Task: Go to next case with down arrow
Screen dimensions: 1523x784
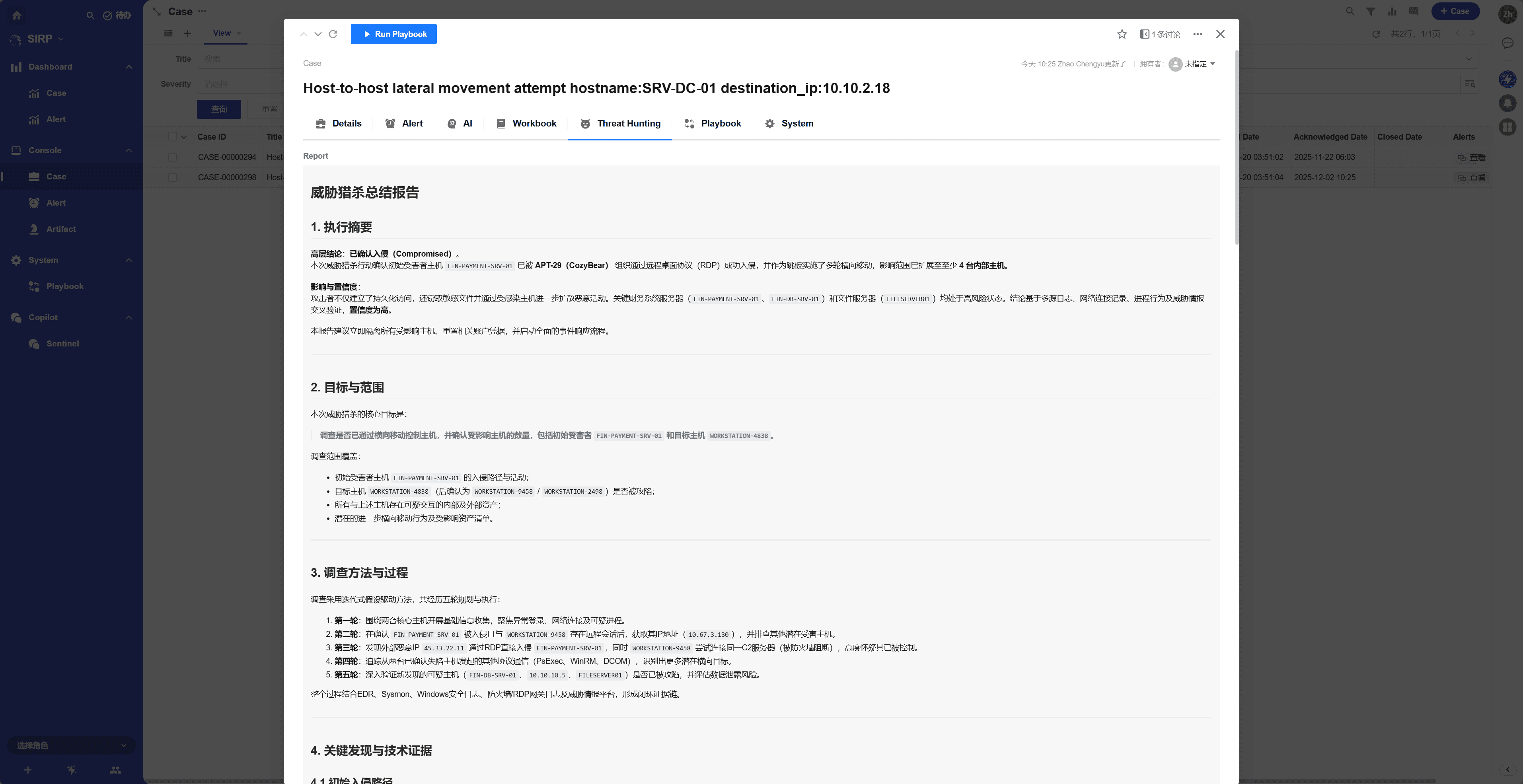Action: point(318,34)
